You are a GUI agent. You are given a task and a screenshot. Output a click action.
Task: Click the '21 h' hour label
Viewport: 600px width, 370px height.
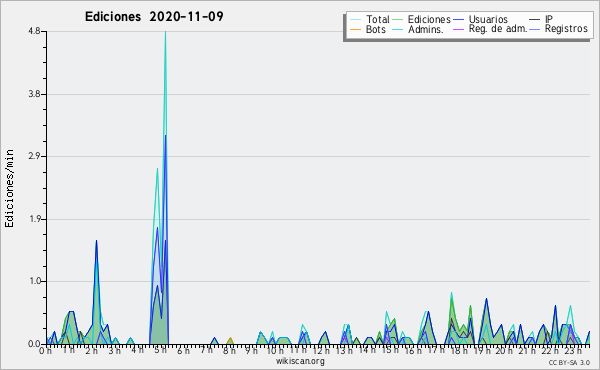pyautogui.click(x=527, y=350)
